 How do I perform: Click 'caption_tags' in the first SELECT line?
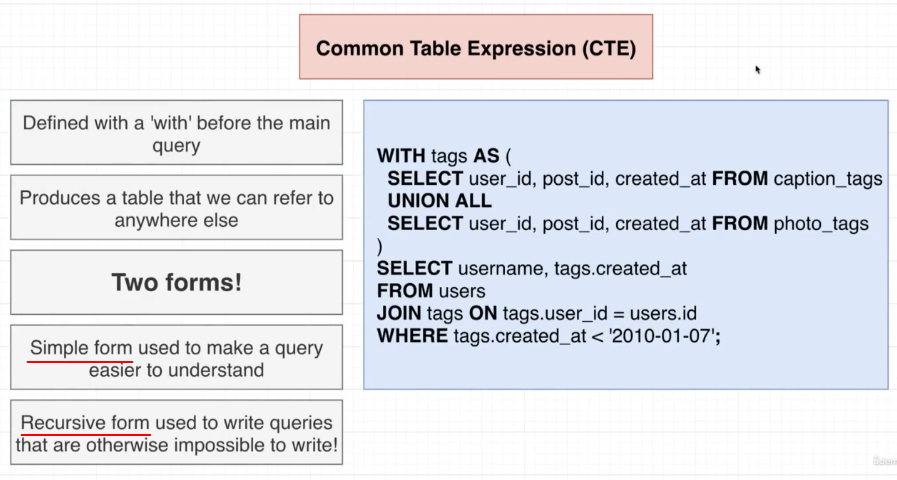(828, 179)
